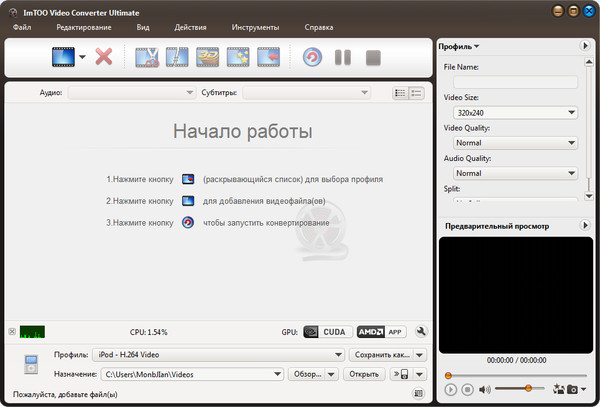Open the Инструменты menu
600x407 pixels.
255,28
